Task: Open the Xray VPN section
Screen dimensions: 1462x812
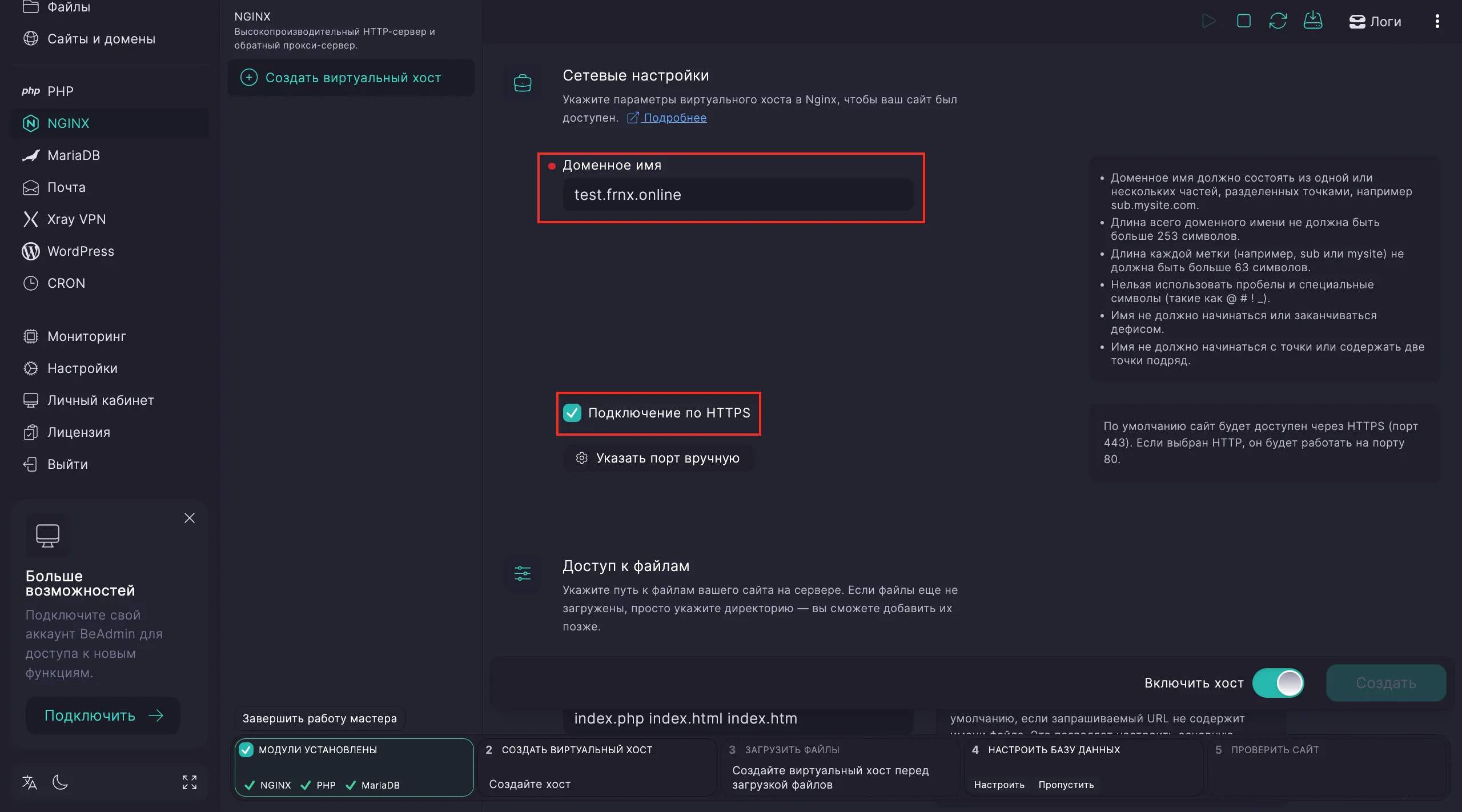Action: pyautogui.click(x=77, y=219)
